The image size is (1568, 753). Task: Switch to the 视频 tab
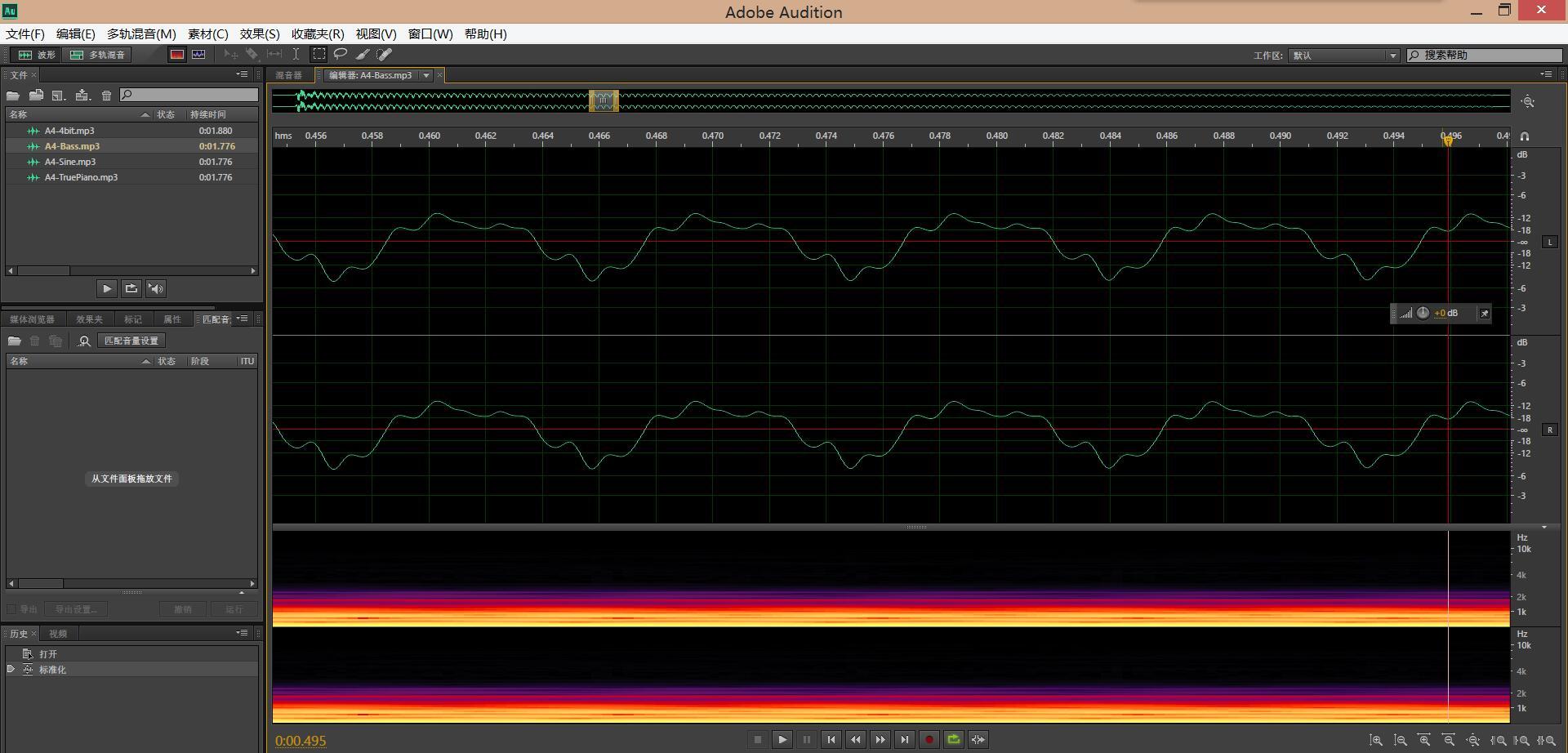pyautogui.click(x=58, y=634)
